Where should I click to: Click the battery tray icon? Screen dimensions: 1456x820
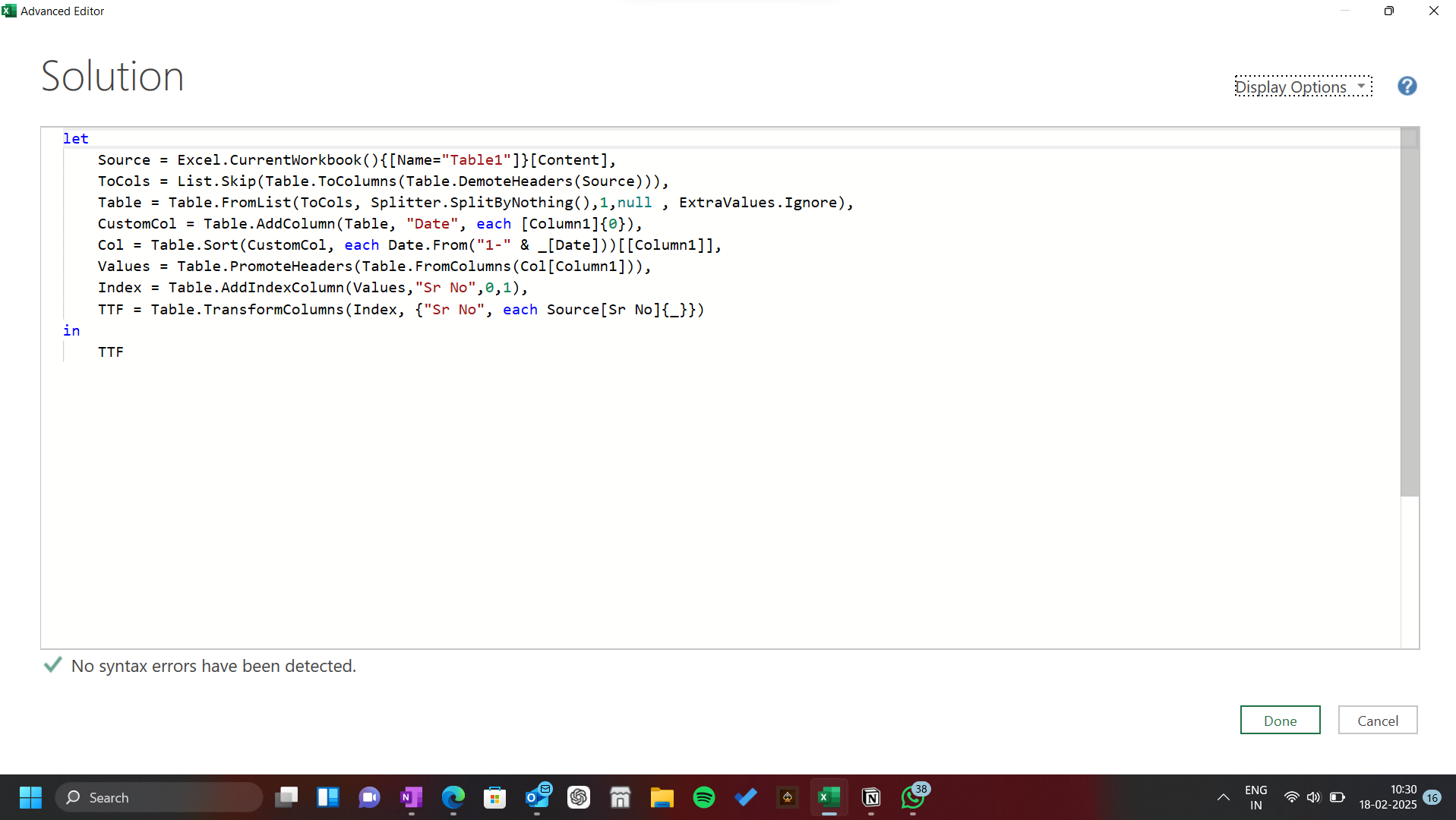pos(1338,797)
